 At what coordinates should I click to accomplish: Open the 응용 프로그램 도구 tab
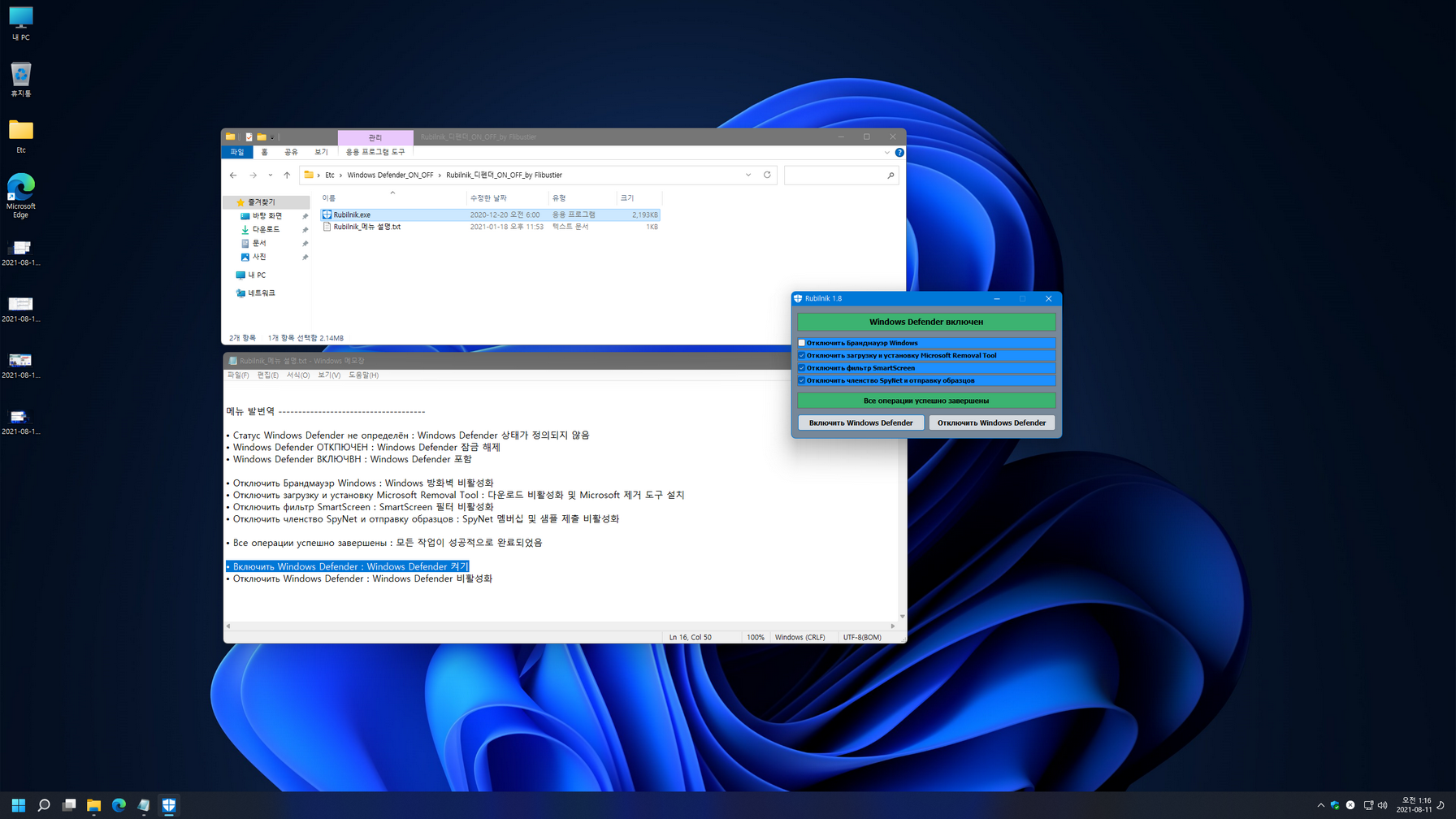pyautogui.click(x=375, y=152)
